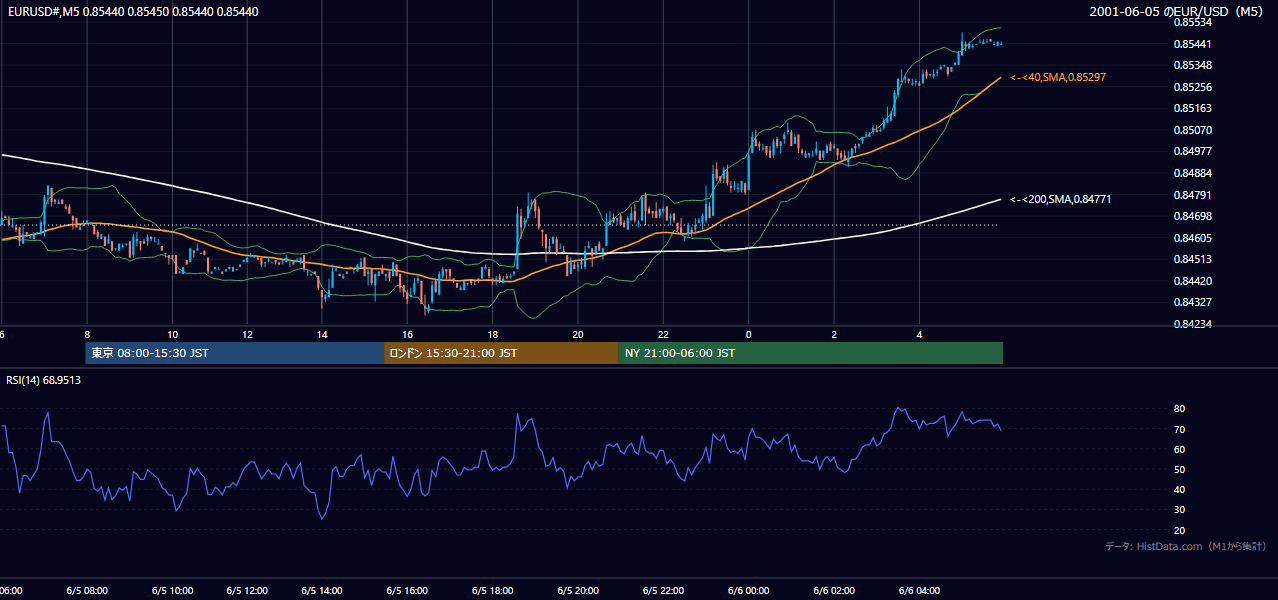Click the RSI(14) 68.9513 indicator label
The image size is (1278, 600).
(x=44, y=380)
